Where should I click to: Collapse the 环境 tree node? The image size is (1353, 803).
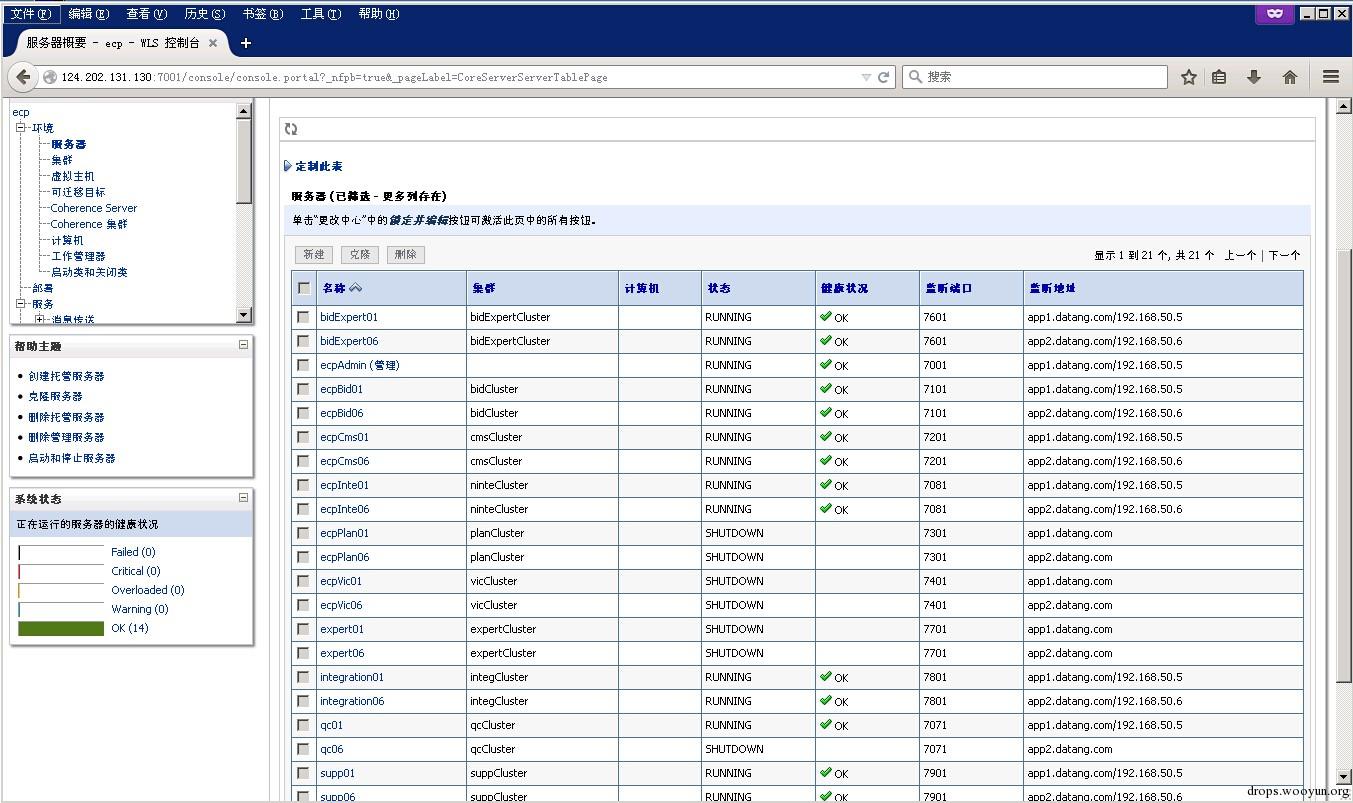click(21, 128)
